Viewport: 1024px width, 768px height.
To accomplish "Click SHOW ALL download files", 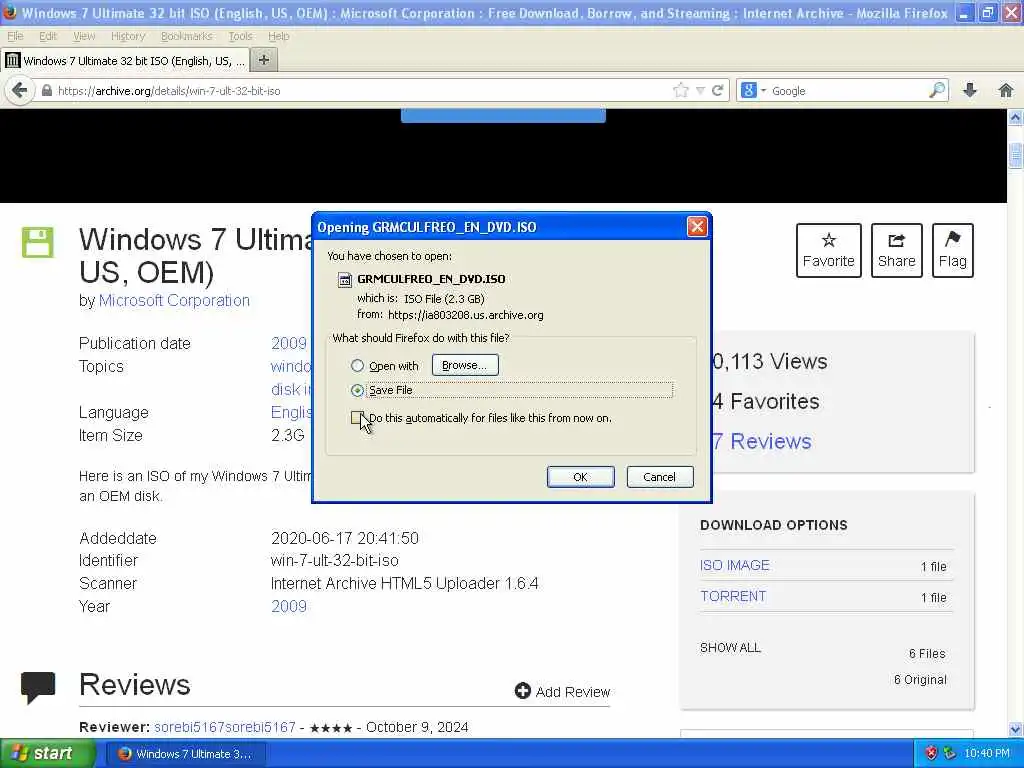I will coord(730,648).
